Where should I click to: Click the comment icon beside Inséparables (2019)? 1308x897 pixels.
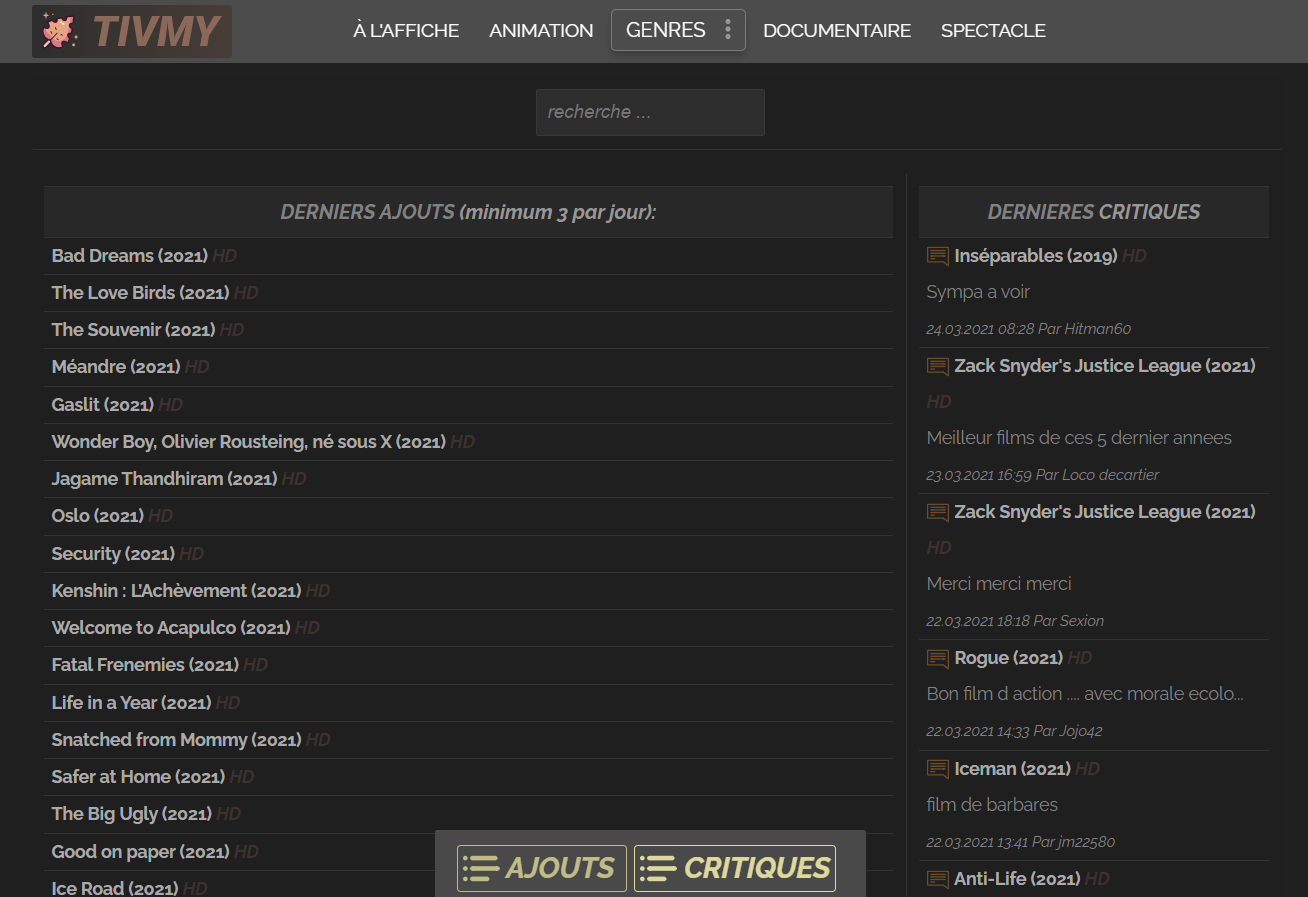(938, 256)
